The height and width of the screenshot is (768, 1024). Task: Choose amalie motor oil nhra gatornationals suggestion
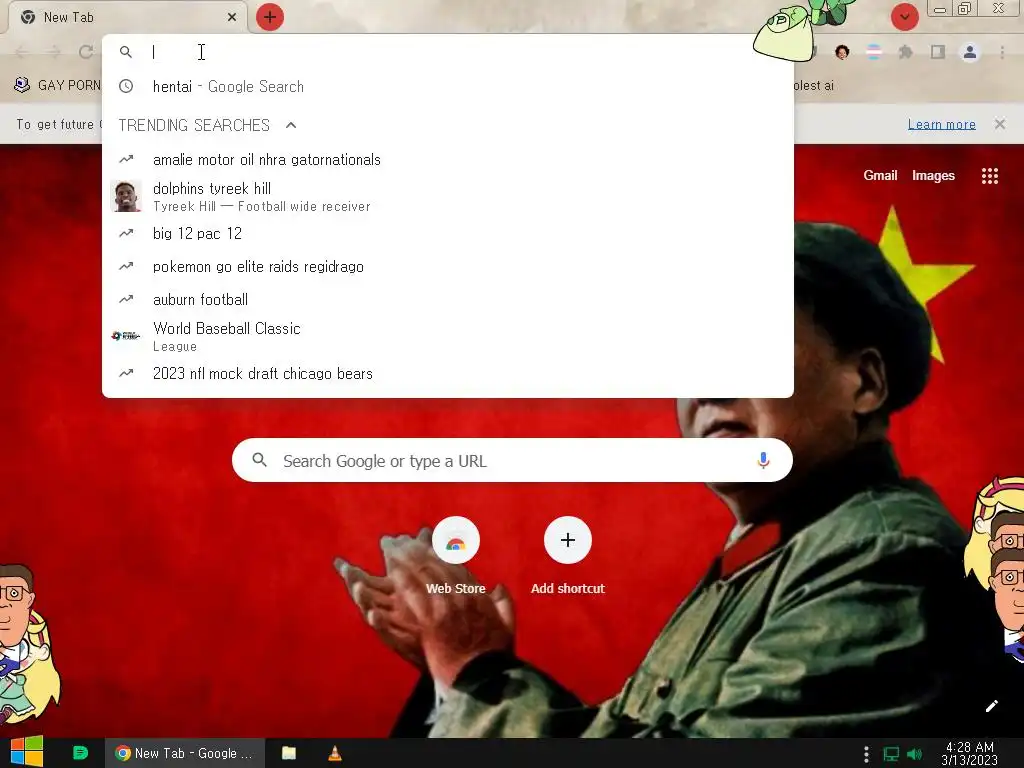coord(448,159)
